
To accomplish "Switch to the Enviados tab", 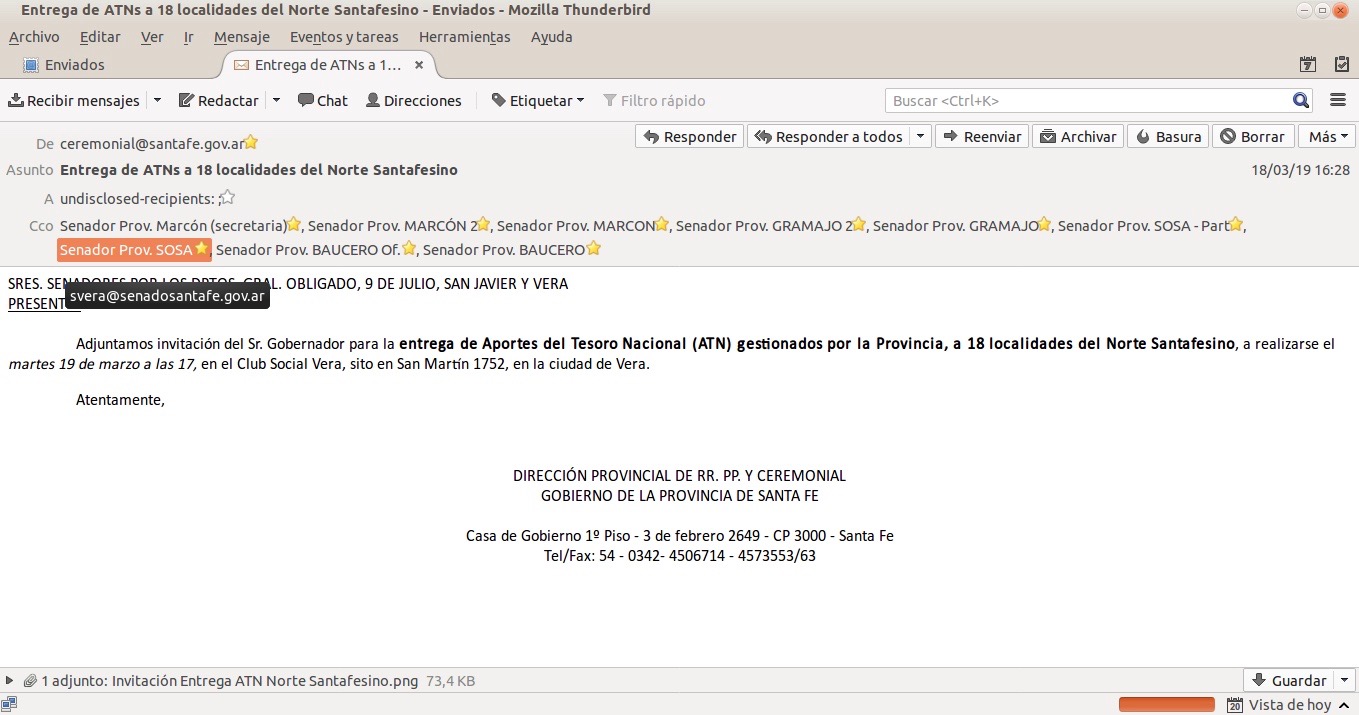I will tap(75, 65).
